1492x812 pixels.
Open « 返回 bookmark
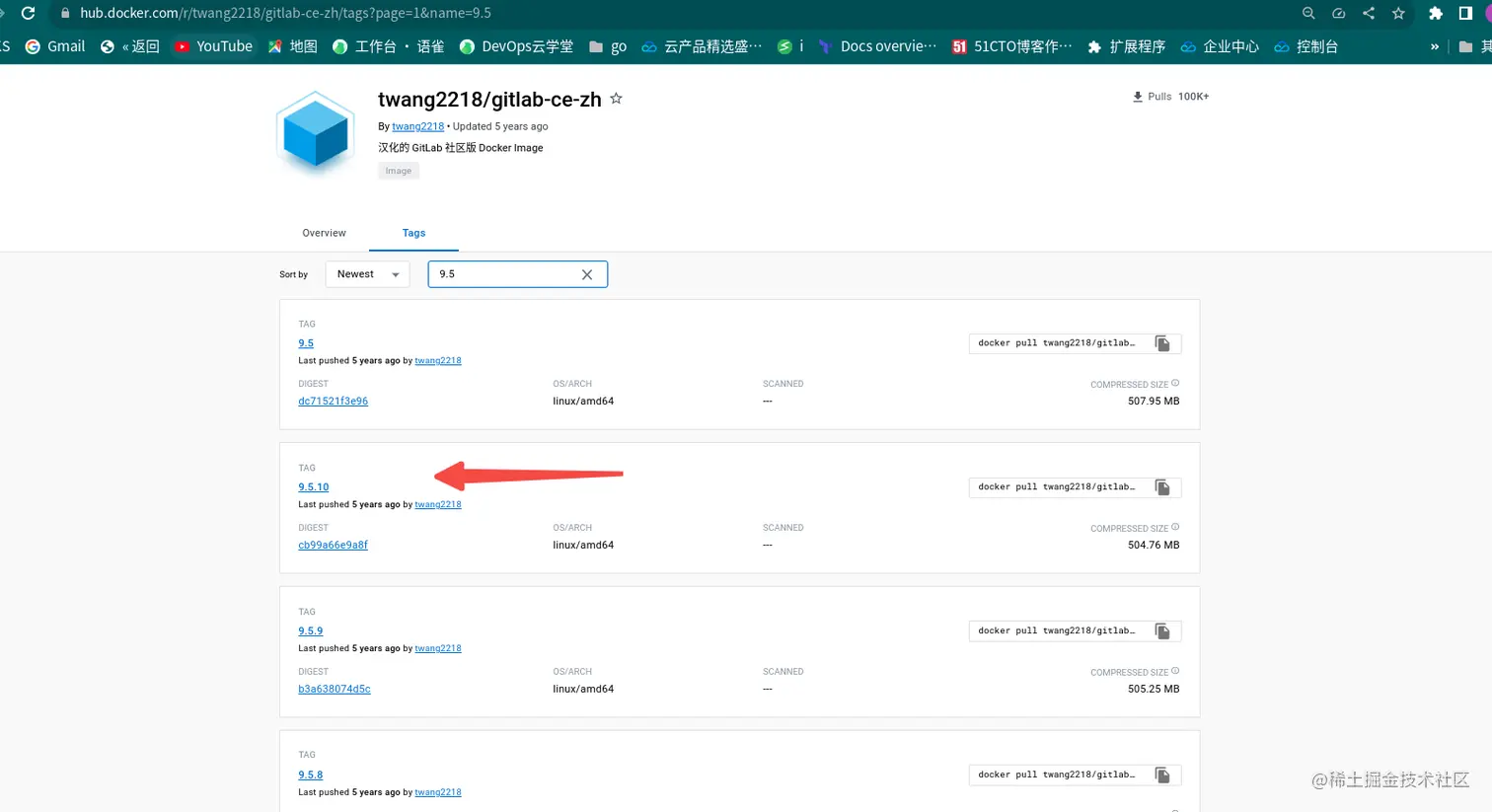(x=130, y=46)
